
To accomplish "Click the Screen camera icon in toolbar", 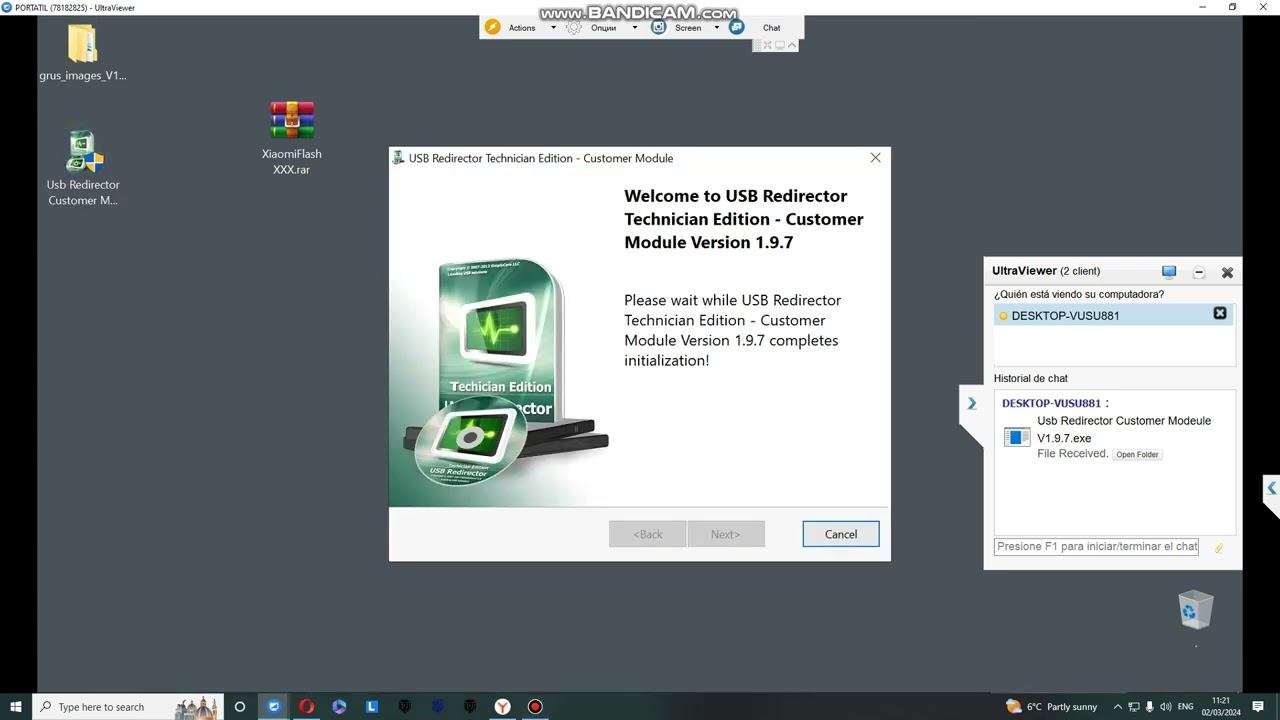I will 658,27.
